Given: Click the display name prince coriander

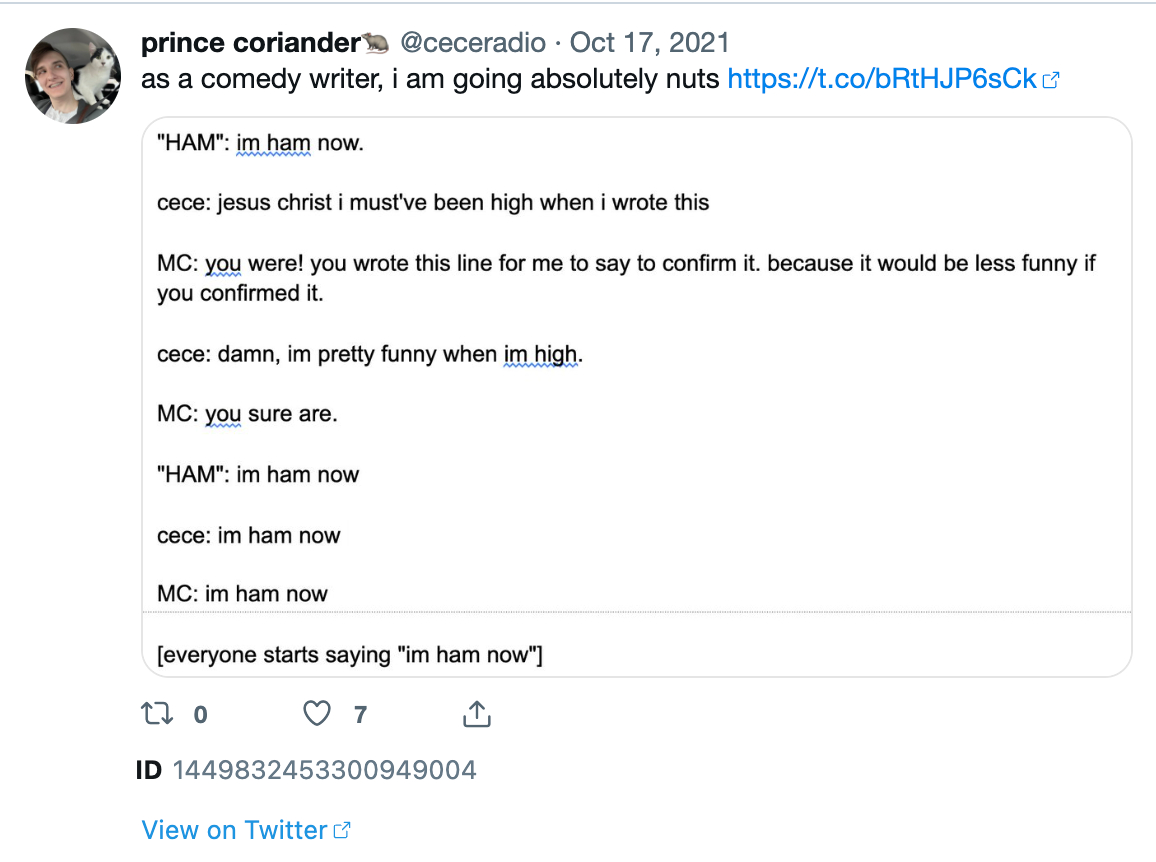Looking at the screenshot, I should point(250,43).
